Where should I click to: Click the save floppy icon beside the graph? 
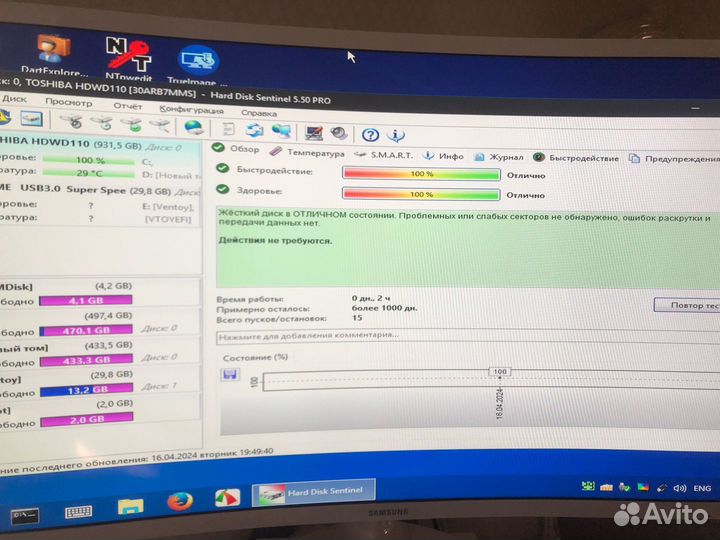[x=230, y=375]
